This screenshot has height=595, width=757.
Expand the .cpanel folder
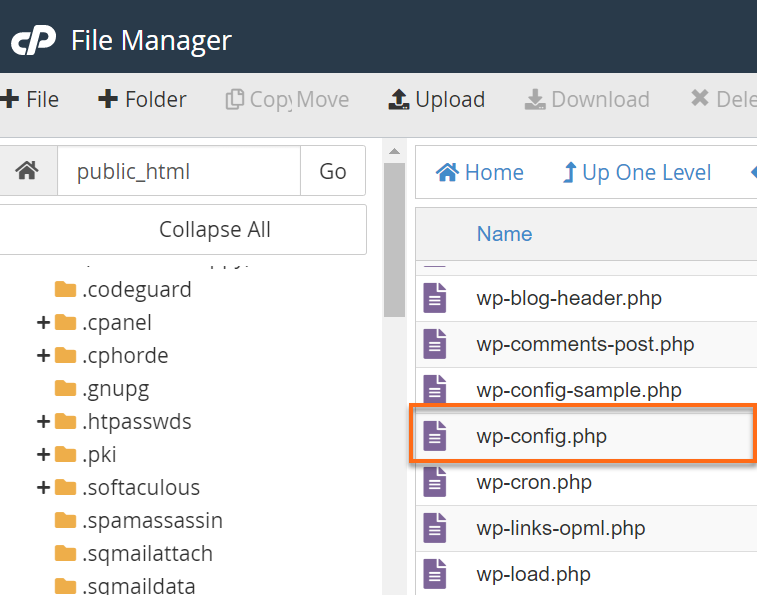[43, 323]
